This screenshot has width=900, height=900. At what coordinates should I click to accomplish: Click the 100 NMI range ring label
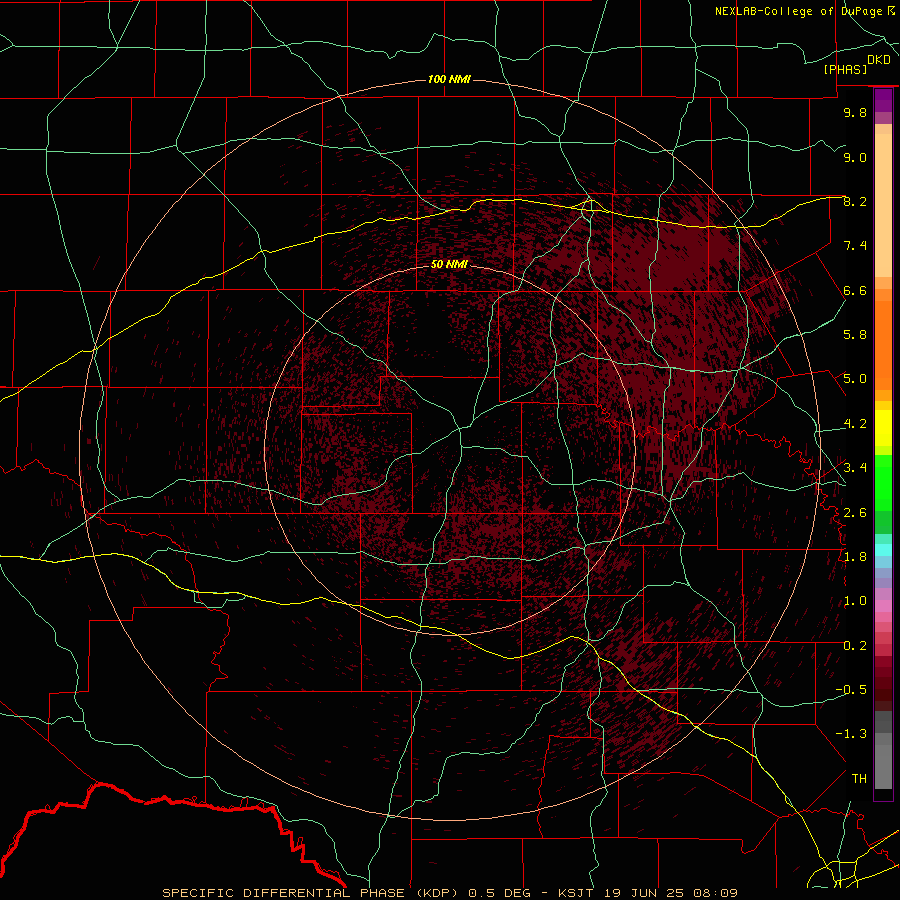coord(449,79)
